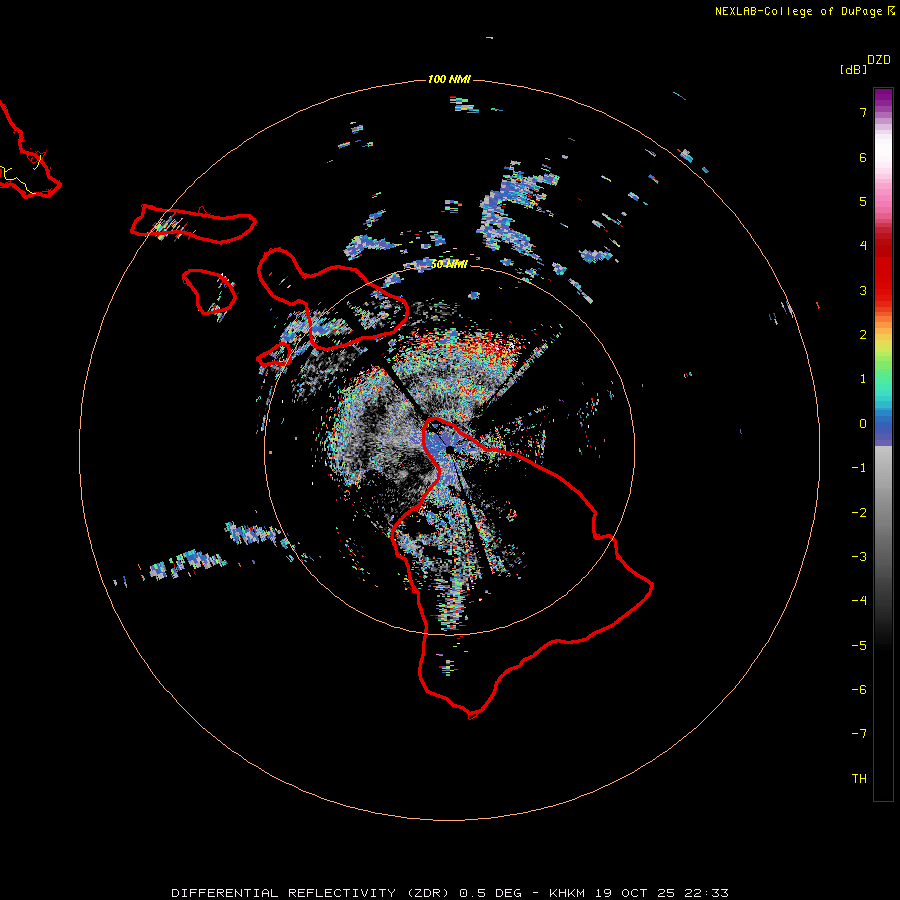
Task: Click the DZD legend title
Action: pyautogui.click(x=879, y=60)
